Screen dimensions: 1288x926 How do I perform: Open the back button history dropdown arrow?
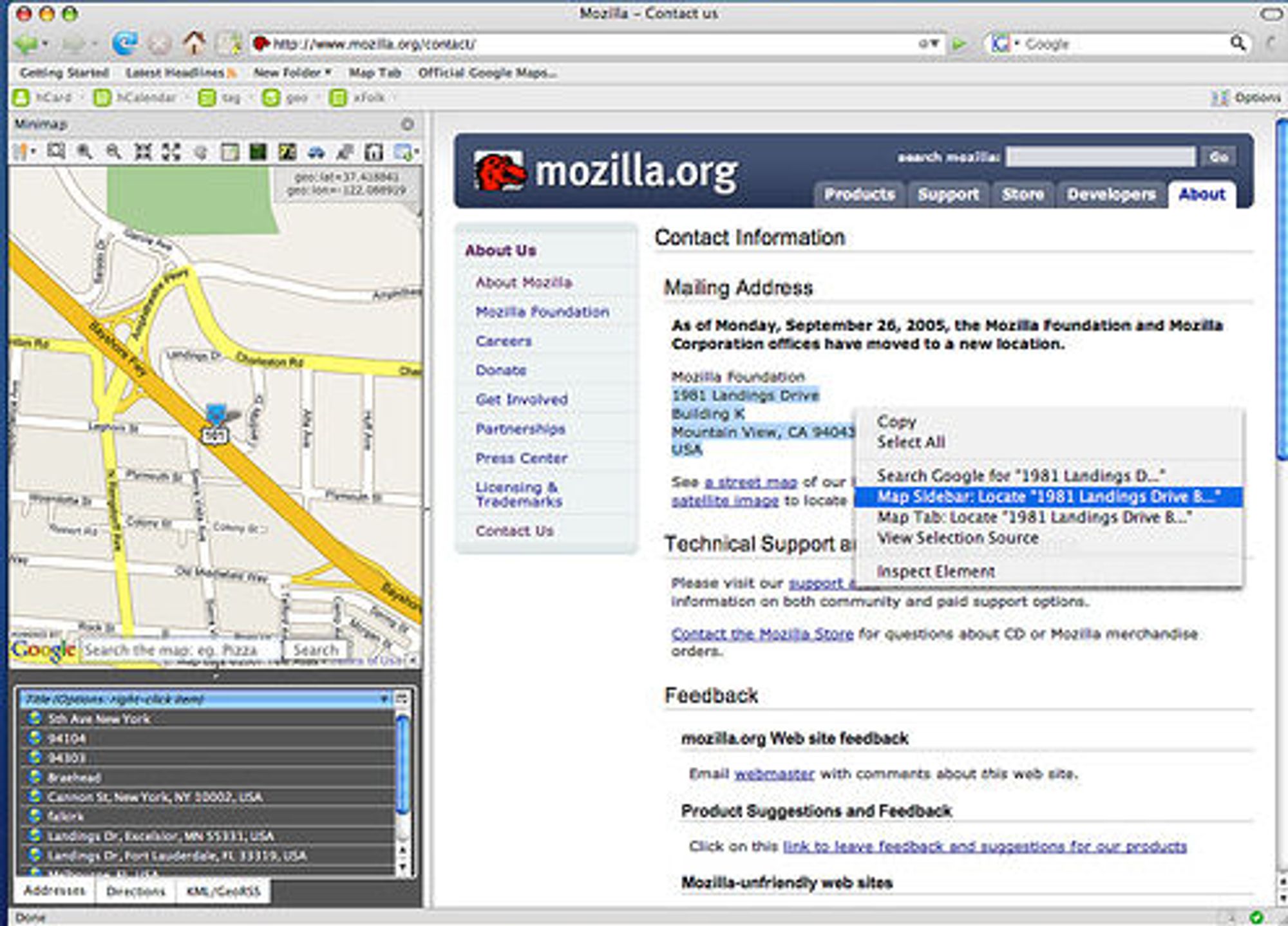point(45,44)
